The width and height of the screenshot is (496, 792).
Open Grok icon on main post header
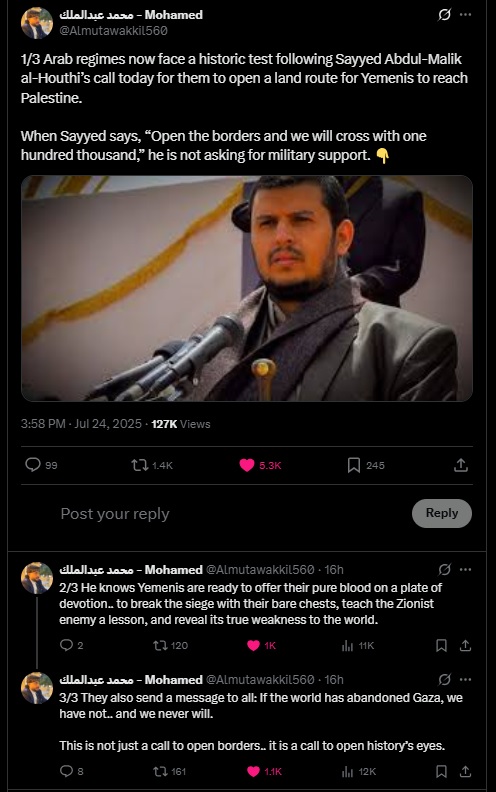tap(444, 15)
